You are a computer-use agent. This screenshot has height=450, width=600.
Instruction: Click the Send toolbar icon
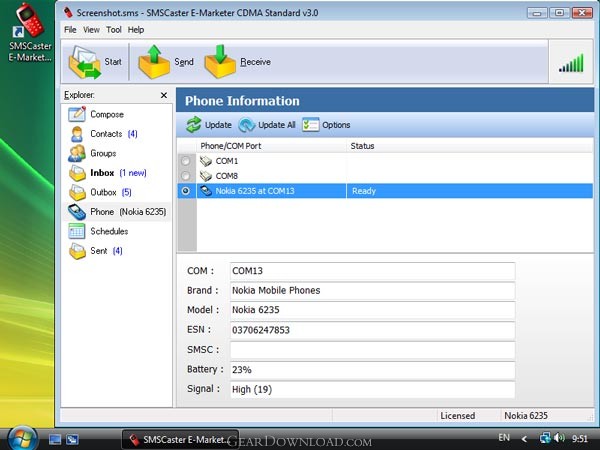click(x=154, y=62)
